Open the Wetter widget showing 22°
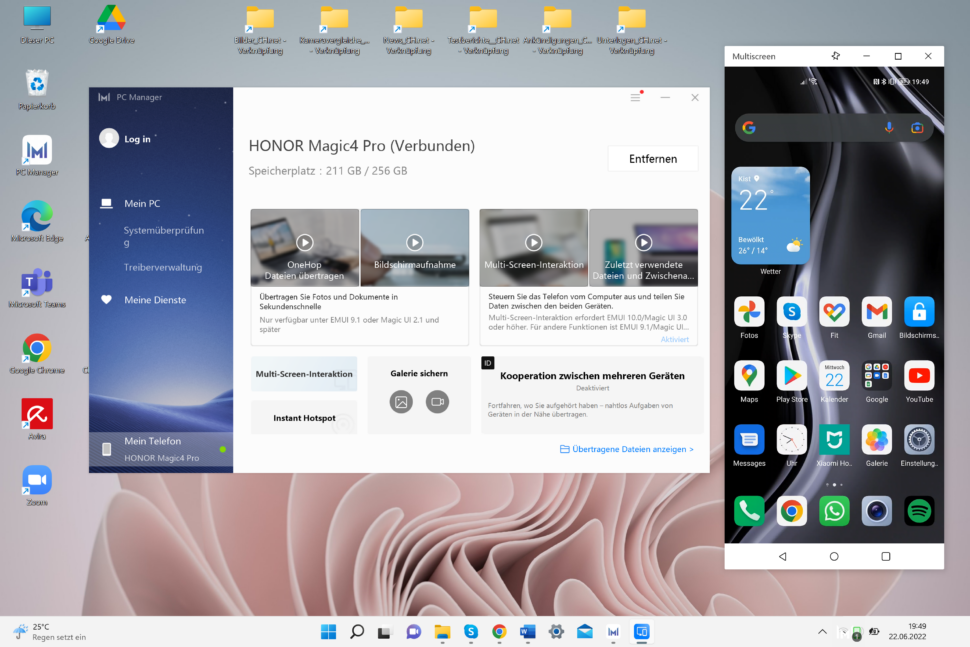The image size is (970, 647). (x=770, y=215)
